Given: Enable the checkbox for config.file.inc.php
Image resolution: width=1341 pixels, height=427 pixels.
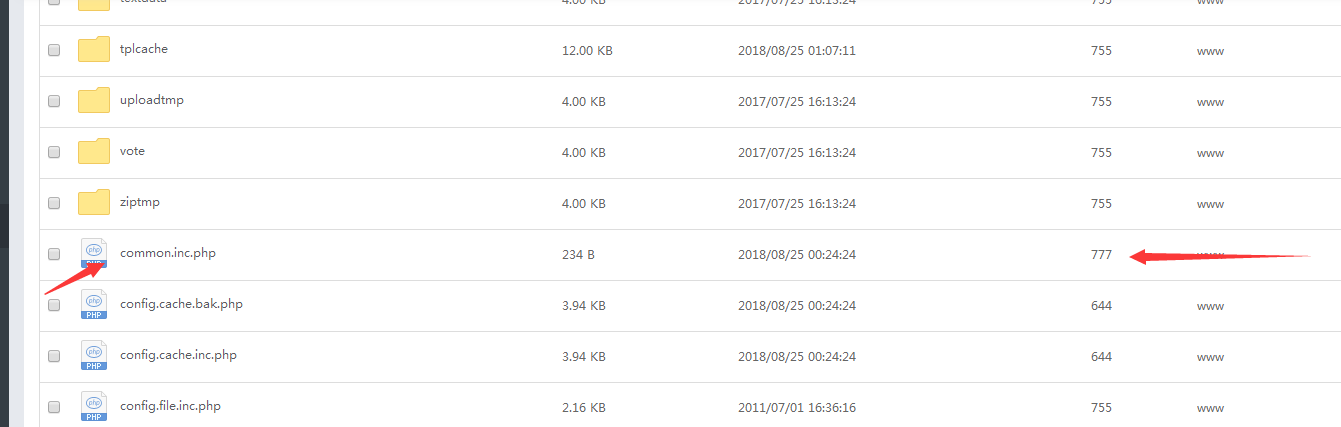Looking at the screenshot, I should (54, 407).
